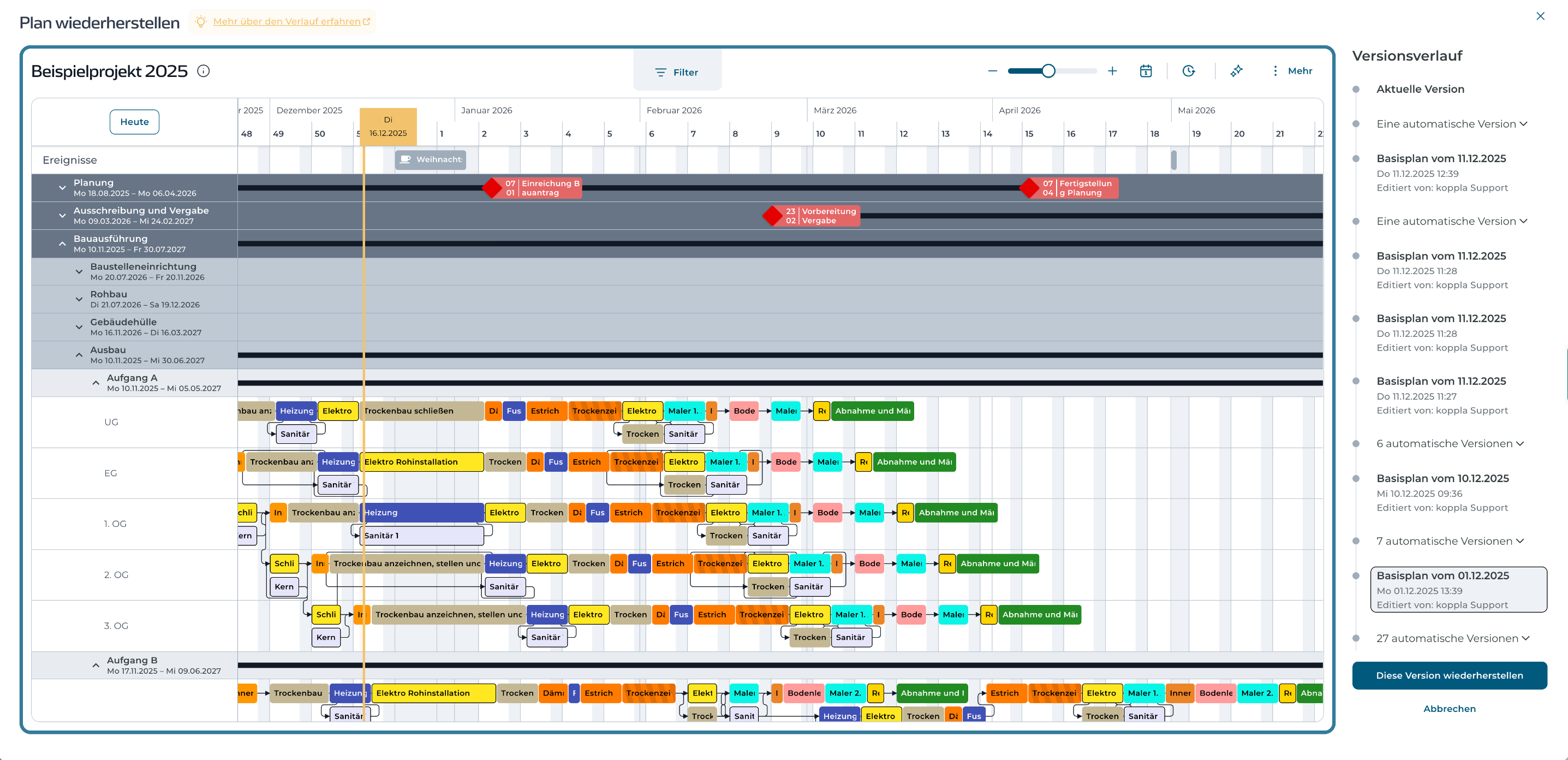Click the minus zoom-out icon
1568x760 pixels.
tap(992, 71)
